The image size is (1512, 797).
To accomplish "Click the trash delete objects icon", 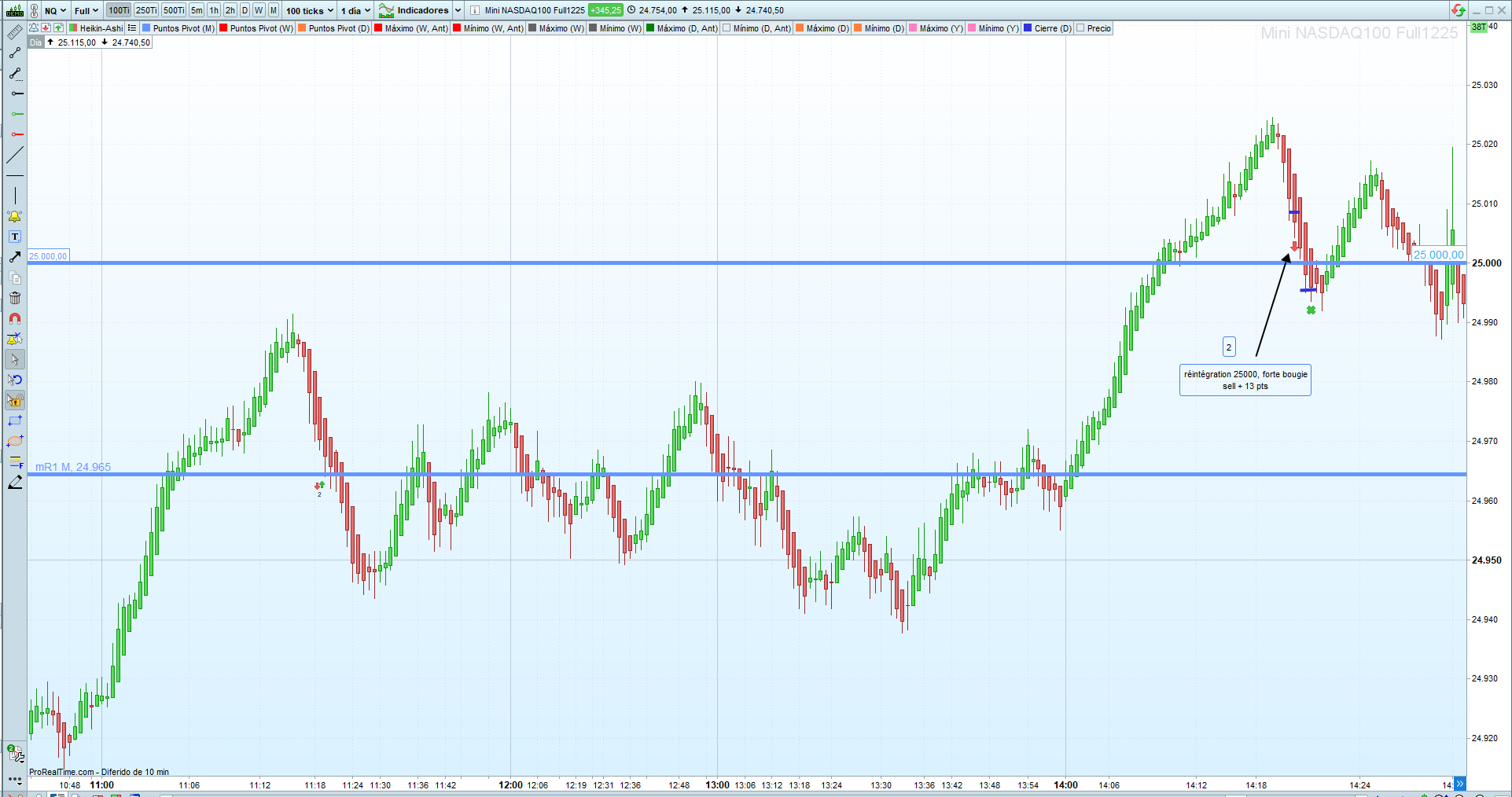I will (15, 298).
